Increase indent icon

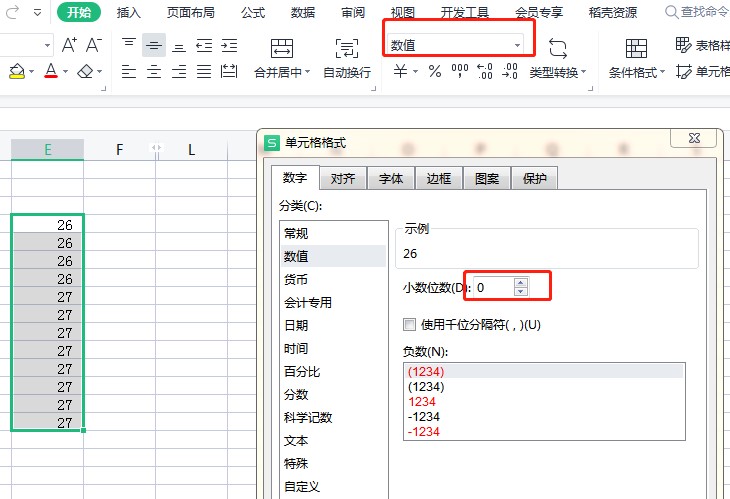click(229, 45)
